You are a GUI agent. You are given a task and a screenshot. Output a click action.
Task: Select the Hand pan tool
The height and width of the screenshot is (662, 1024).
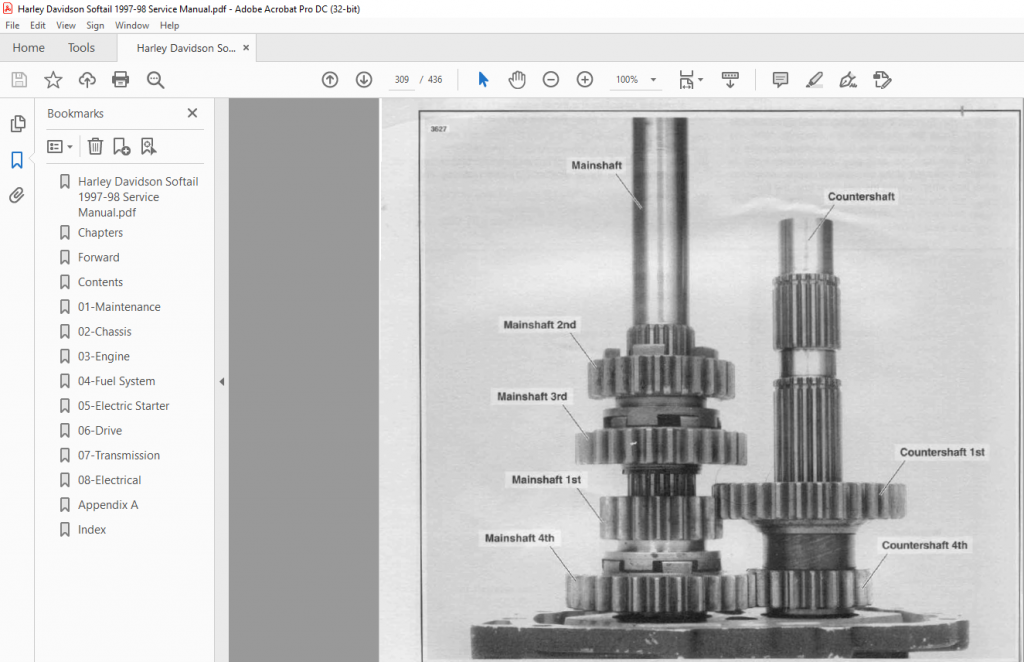pyautogui.click(x=517, y=80)
